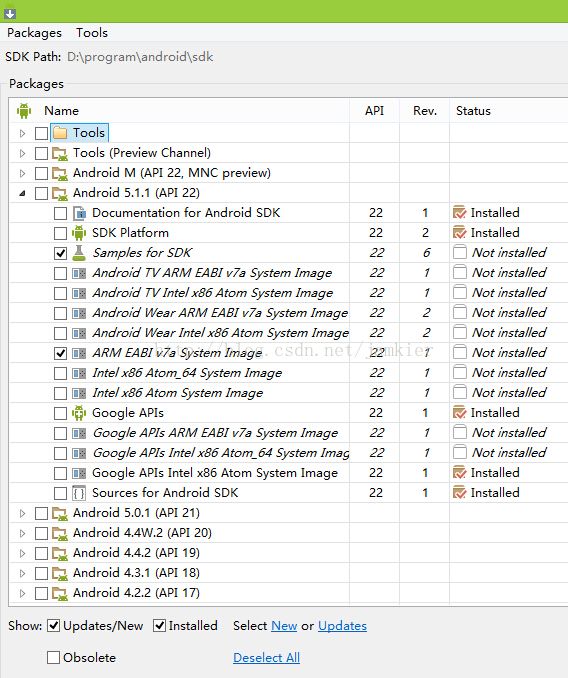568x678 pixels.
Task: Click the Installed status icon for SDK Platform
Action: click(460, 233)
